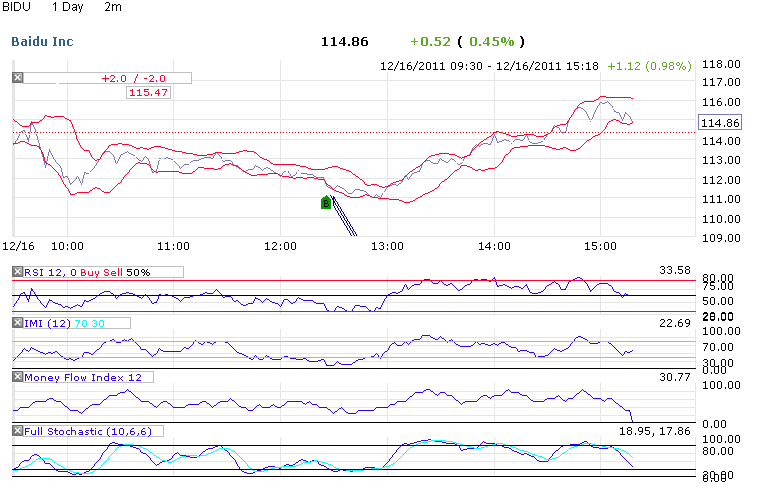The image size is (768, 489).
Task: Click the +1.12 (0.98%) range change
Action: point(649,66)
